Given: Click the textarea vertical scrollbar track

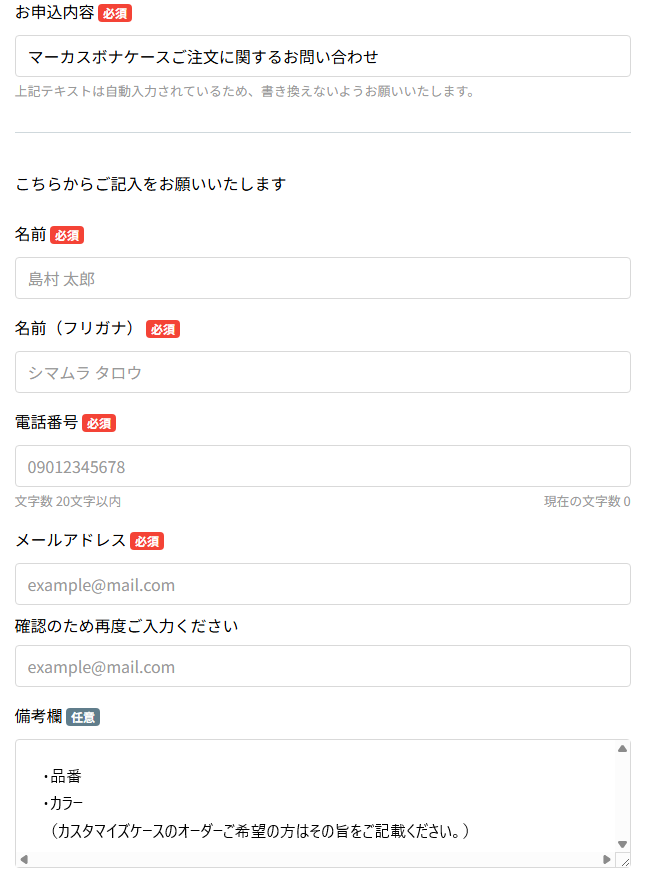Looking at the screenshot, I should (x=622, y=795).
